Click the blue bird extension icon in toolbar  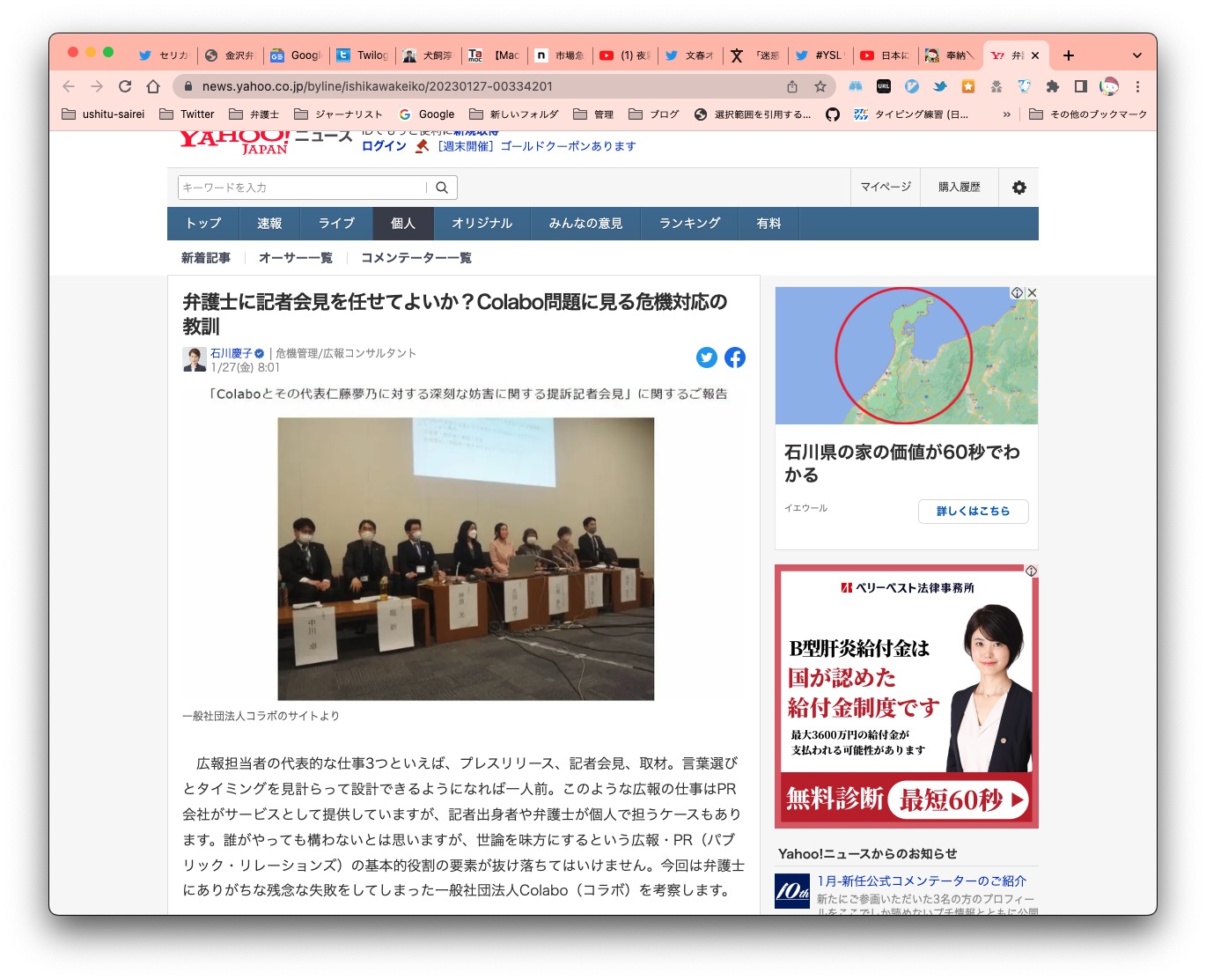pyautogui.click(x=940, y=86)
